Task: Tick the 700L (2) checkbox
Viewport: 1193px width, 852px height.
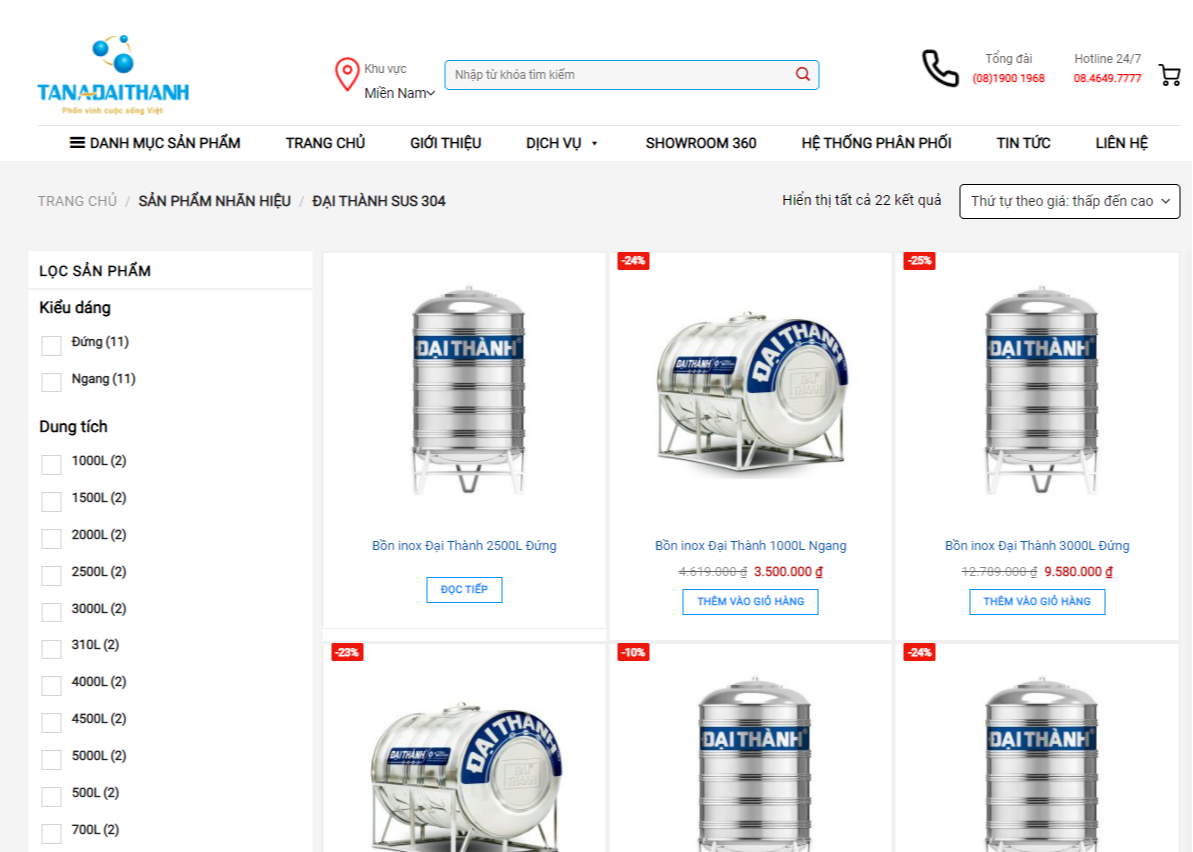Action: point(51,833)
